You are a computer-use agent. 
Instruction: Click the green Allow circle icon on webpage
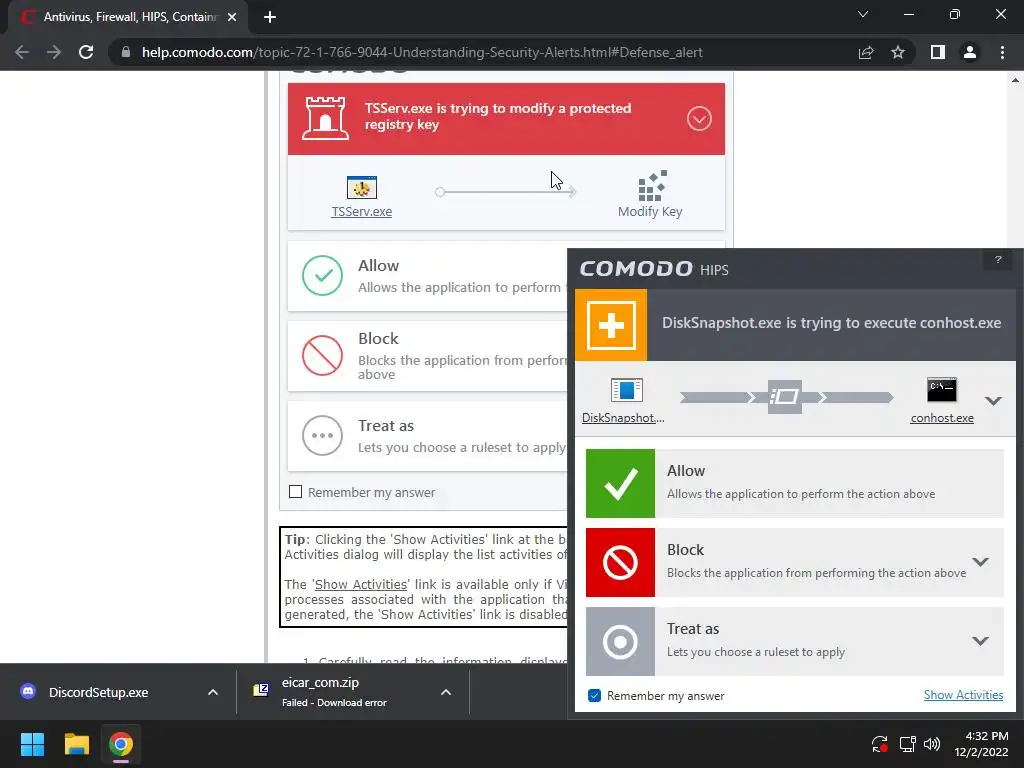coord(323,276)
